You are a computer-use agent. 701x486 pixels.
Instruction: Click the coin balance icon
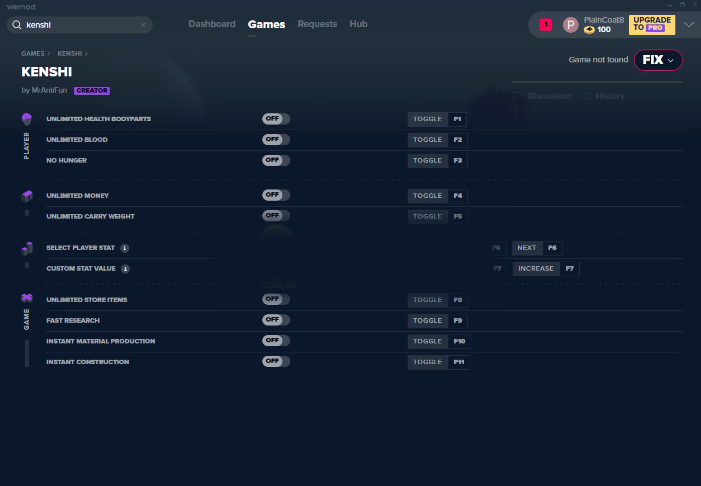[x=589, y=30]
